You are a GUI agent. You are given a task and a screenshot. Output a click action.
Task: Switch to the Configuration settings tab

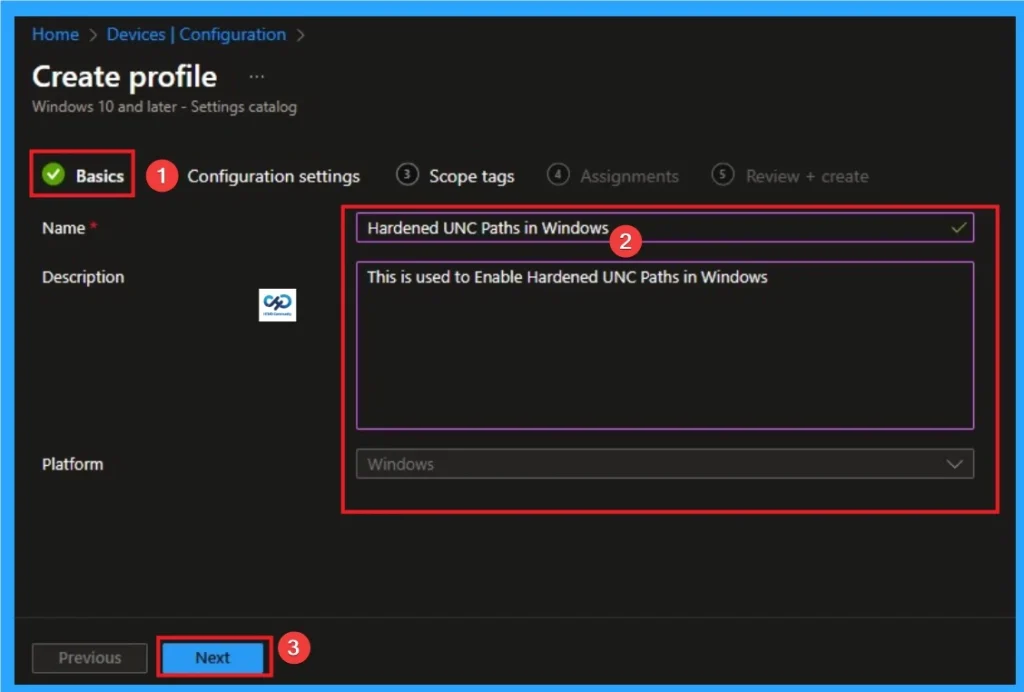click(273, 176)
